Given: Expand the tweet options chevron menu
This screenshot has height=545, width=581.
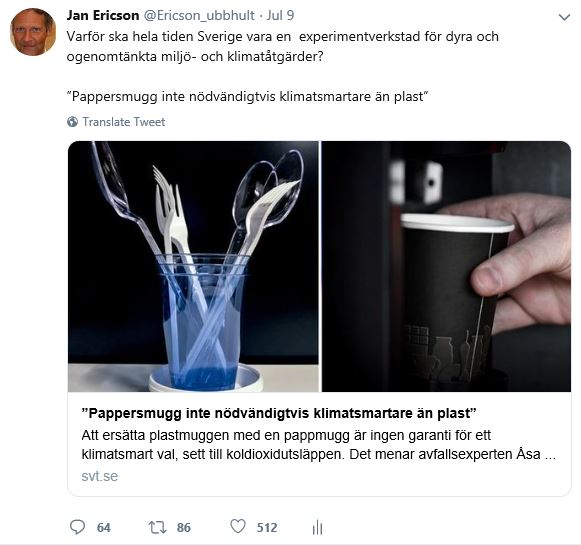Looking at the screenshot, I should 564,17.
